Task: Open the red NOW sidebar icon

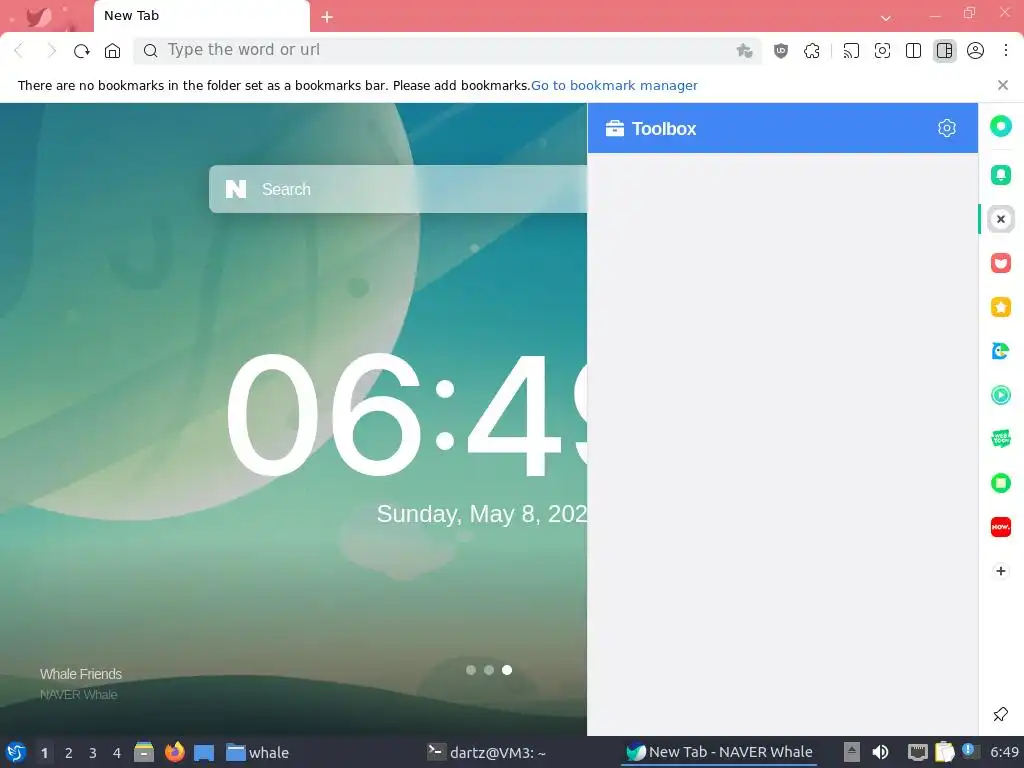Action: tap(1000, 526)
